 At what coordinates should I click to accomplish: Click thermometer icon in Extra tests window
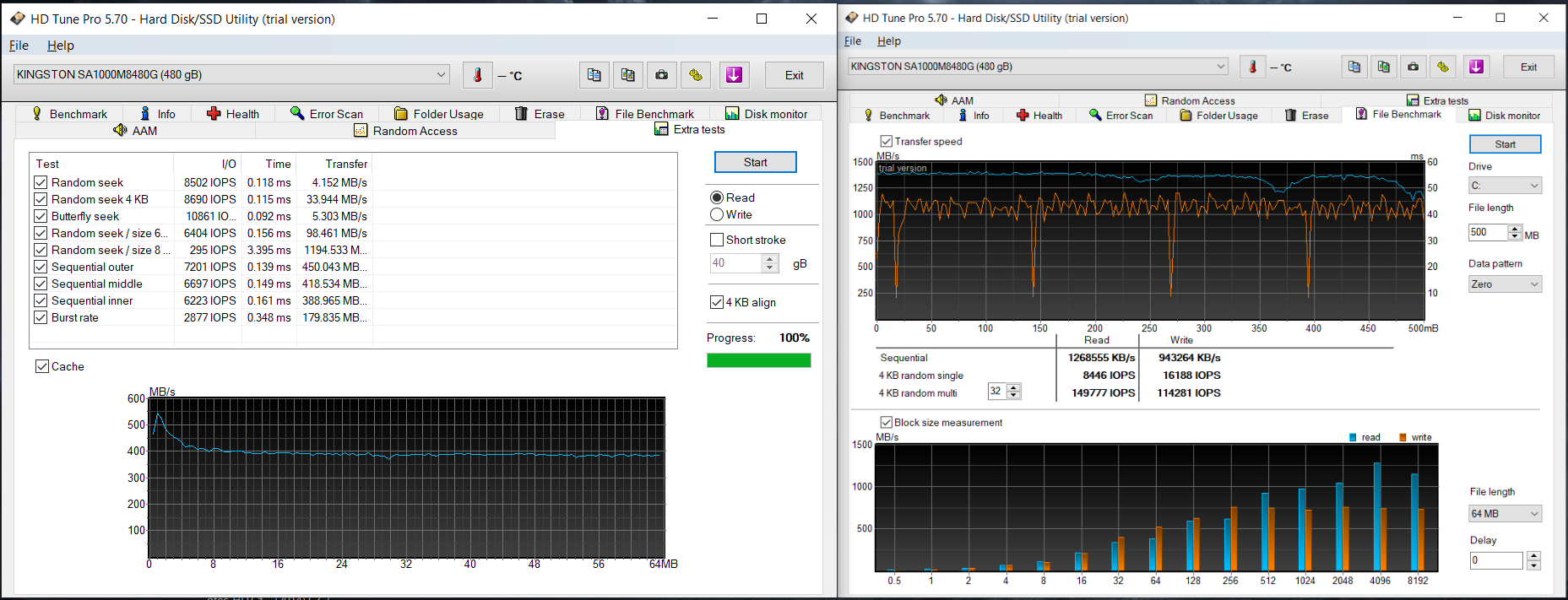tap(477, 75)
